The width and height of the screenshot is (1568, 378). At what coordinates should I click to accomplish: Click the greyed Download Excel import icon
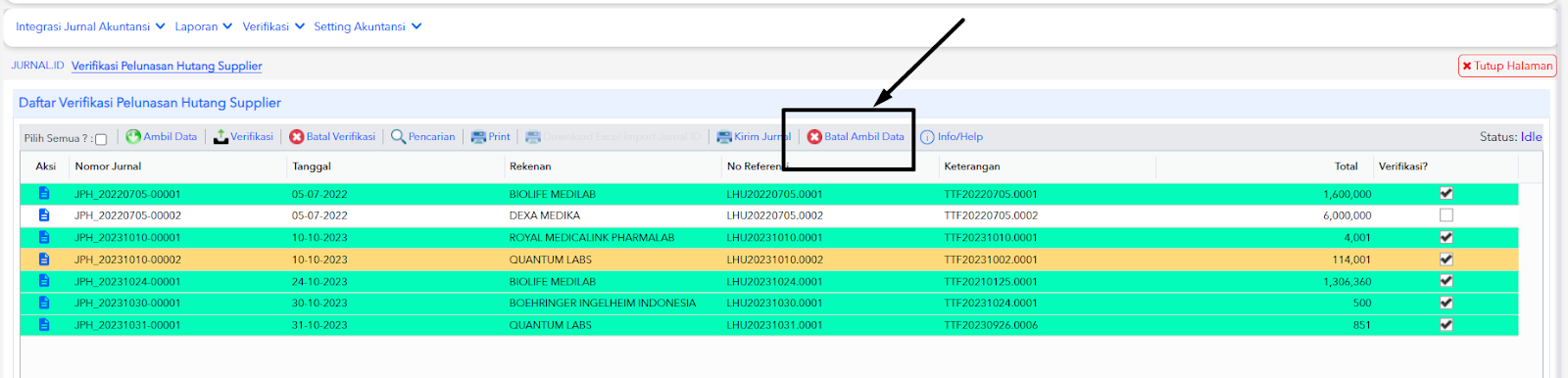coord(533,137)
